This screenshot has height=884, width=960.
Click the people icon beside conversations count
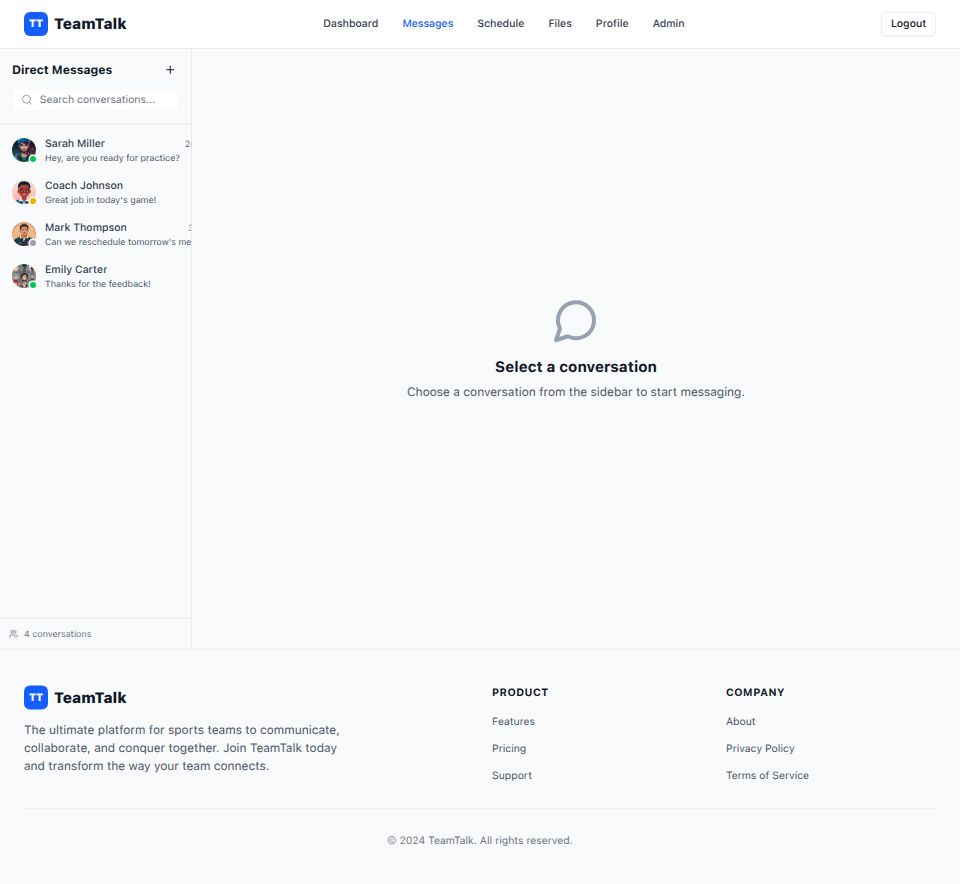(14, 634)
